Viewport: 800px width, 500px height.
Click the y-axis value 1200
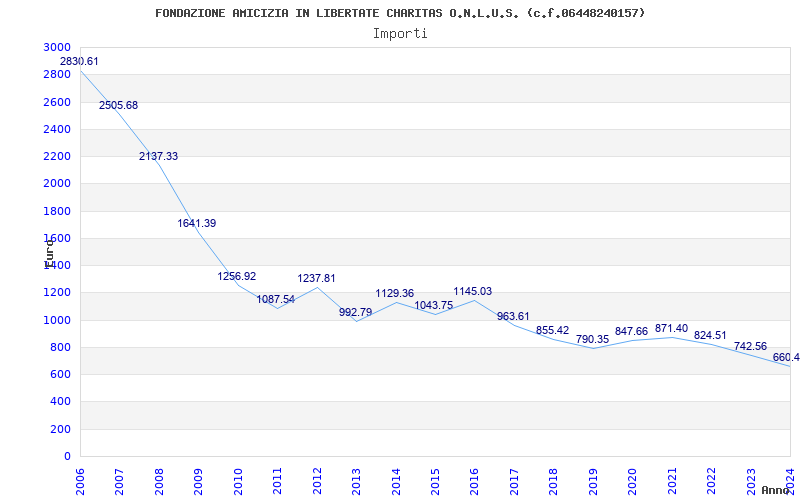pyautogui.click(x=57, y=293)
